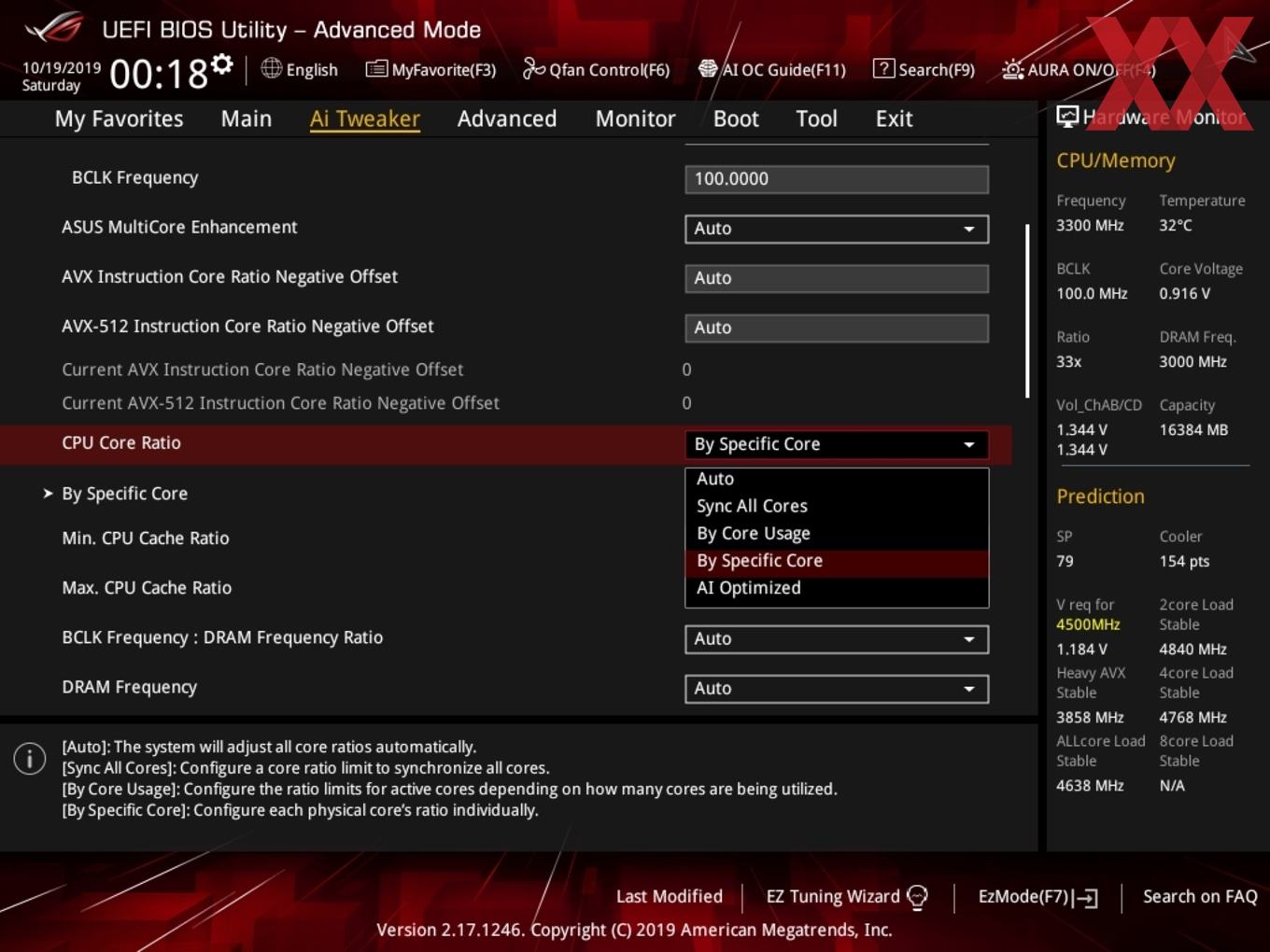Click the BCLK Frequency input field

pos(837,179)
